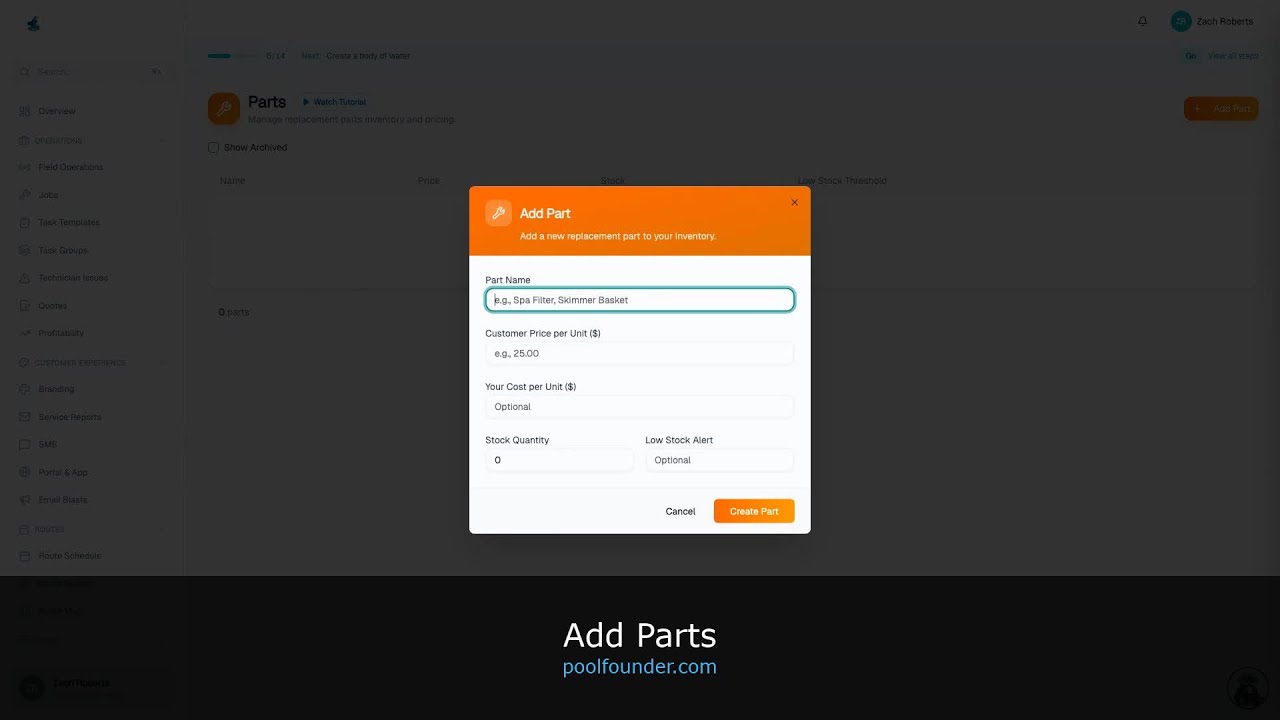This screenshot has height=720, width=1280.
Task: Click the Email Blasts megaphone icon
Action: 25,500
